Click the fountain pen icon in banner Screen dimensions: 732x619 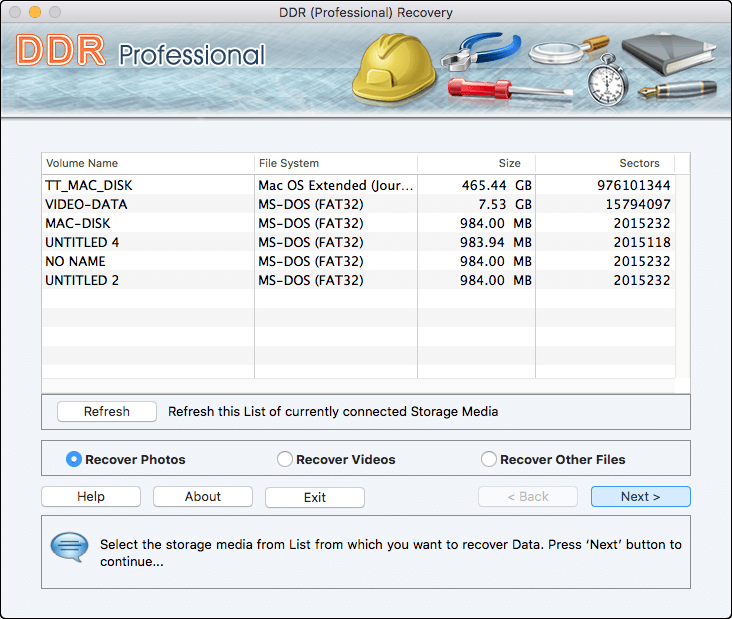pos(677,89)
